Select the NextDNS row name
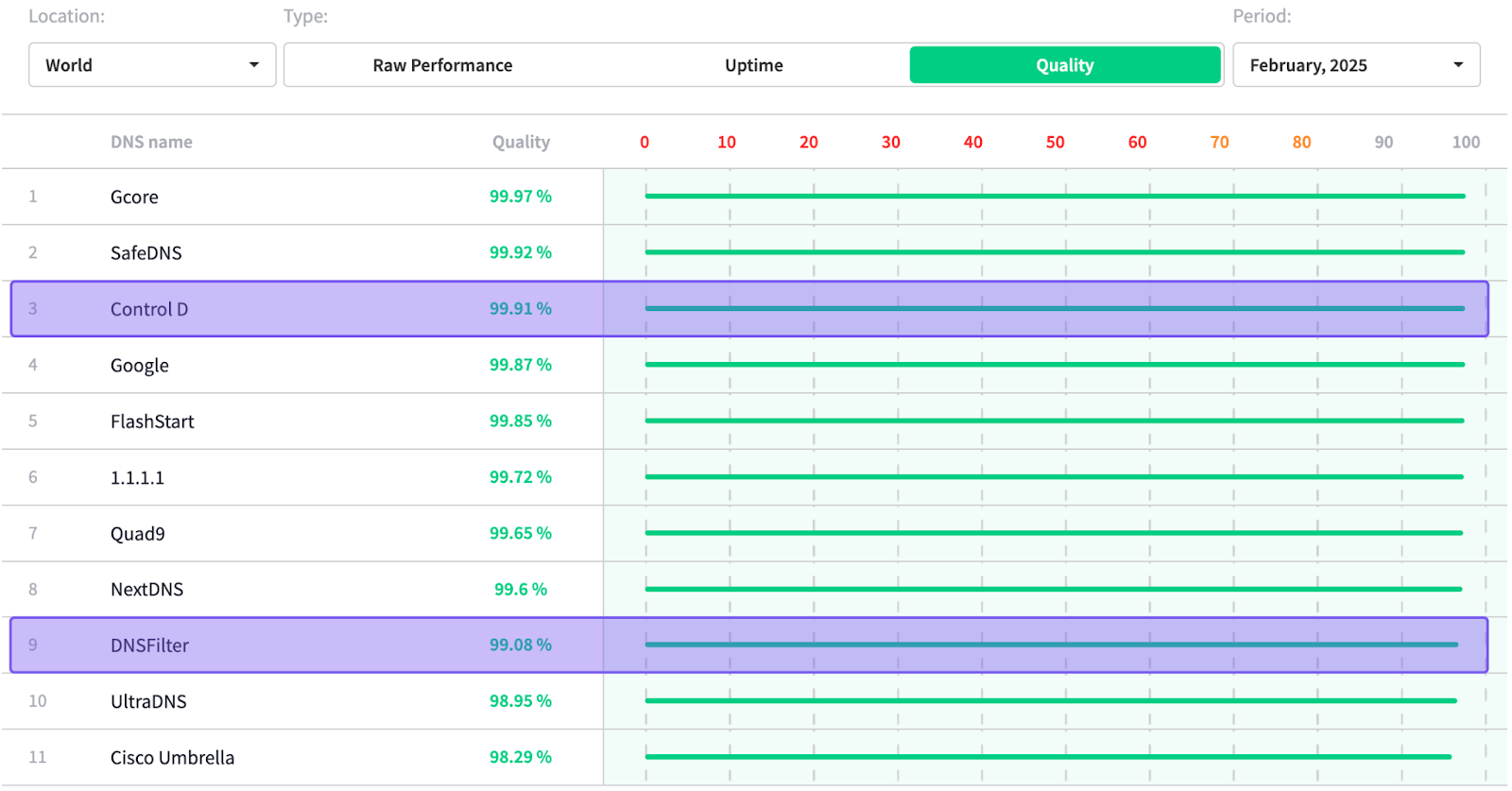This screenshot has width=1512, height=791. (146, 590)
